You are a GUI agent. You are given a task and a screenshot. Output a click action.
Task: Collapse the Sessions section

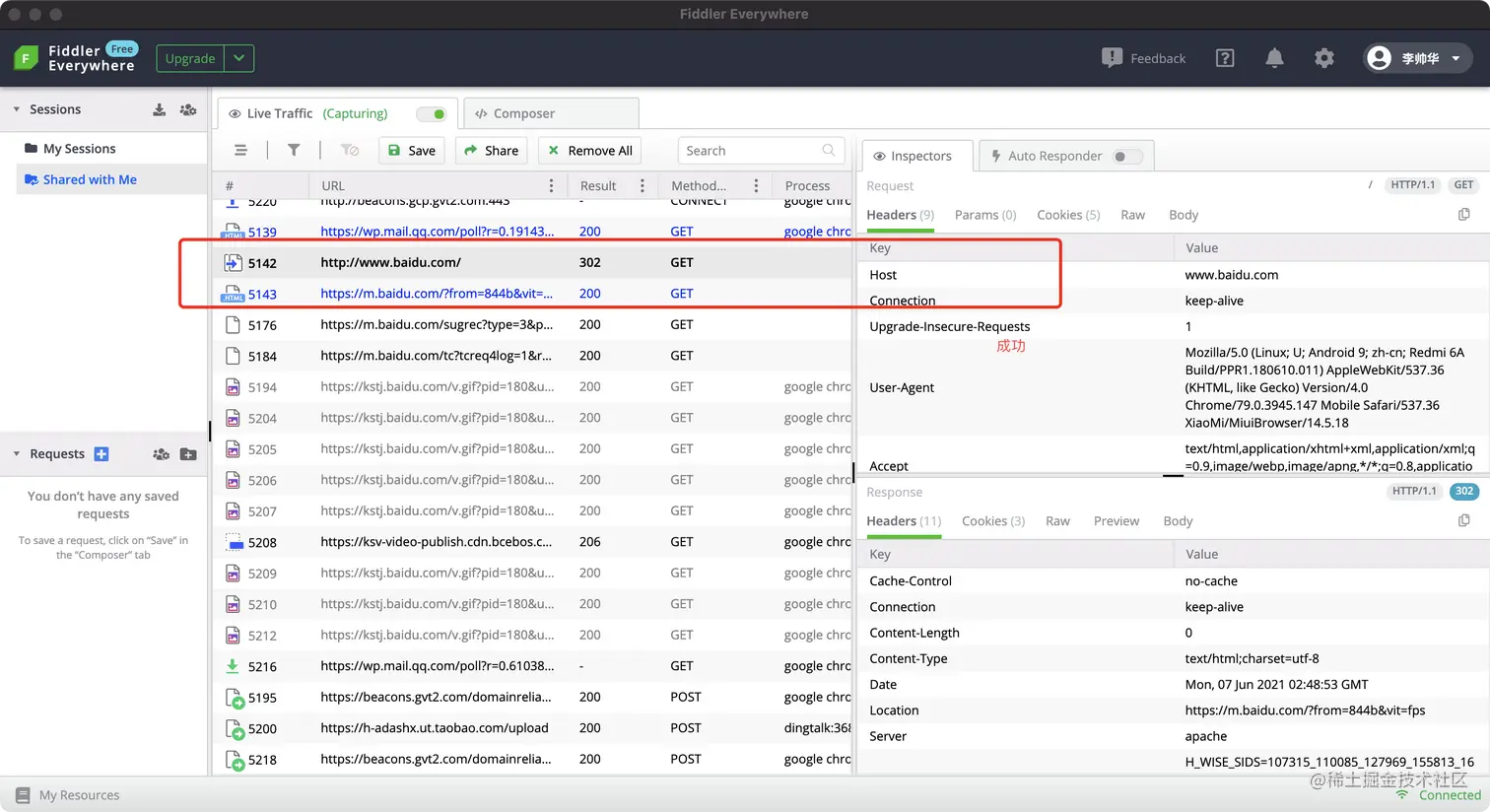pyautogui.click(x=17, y=109)
